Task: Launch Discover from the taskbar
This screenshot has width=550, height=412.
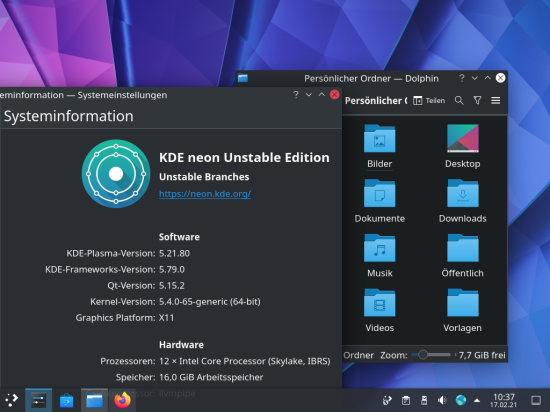Action: tap(66, 400)
